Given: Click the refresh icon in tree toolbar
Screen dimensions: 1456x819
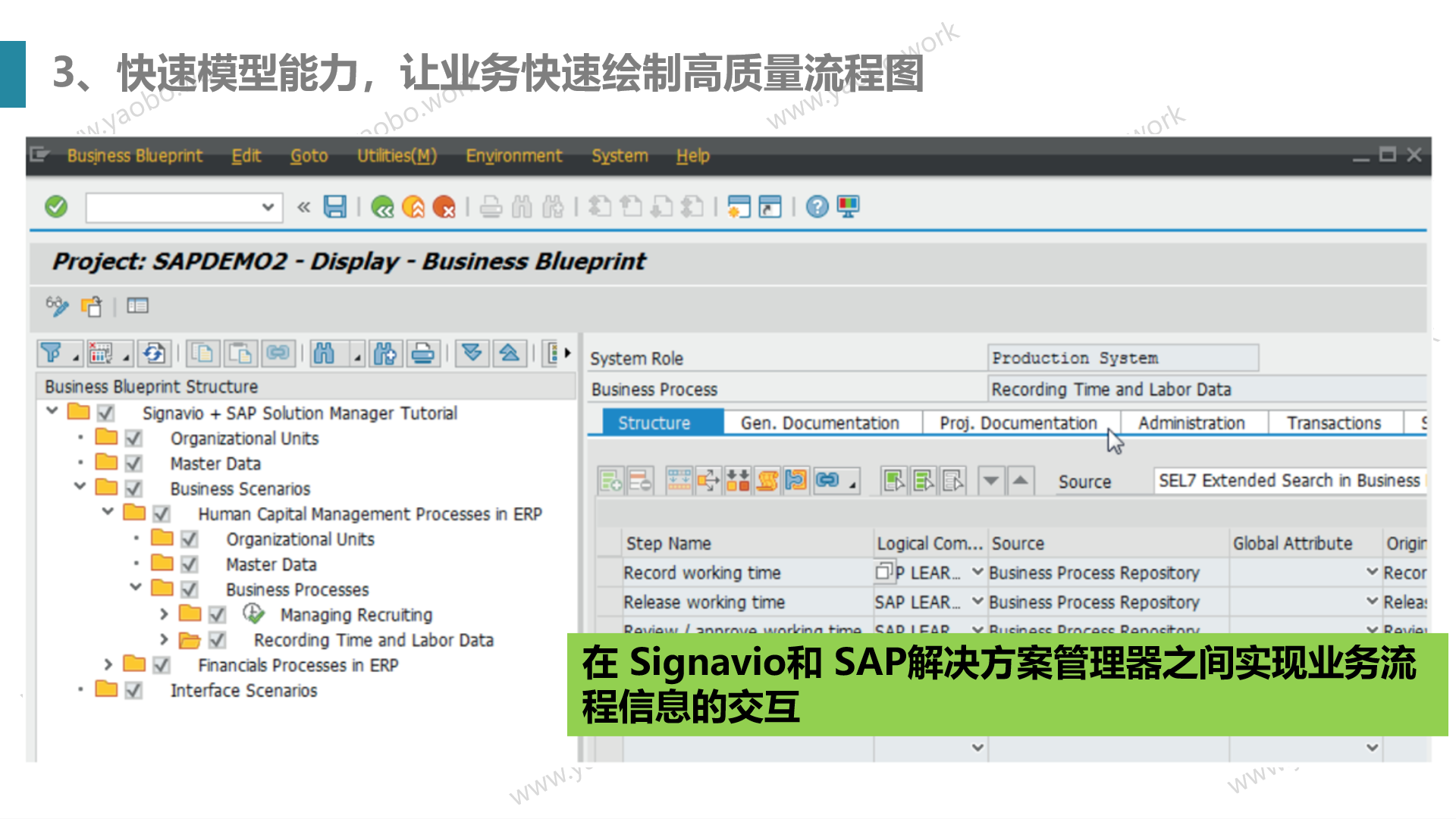Looking at the screenshot, I should (154, 353).
